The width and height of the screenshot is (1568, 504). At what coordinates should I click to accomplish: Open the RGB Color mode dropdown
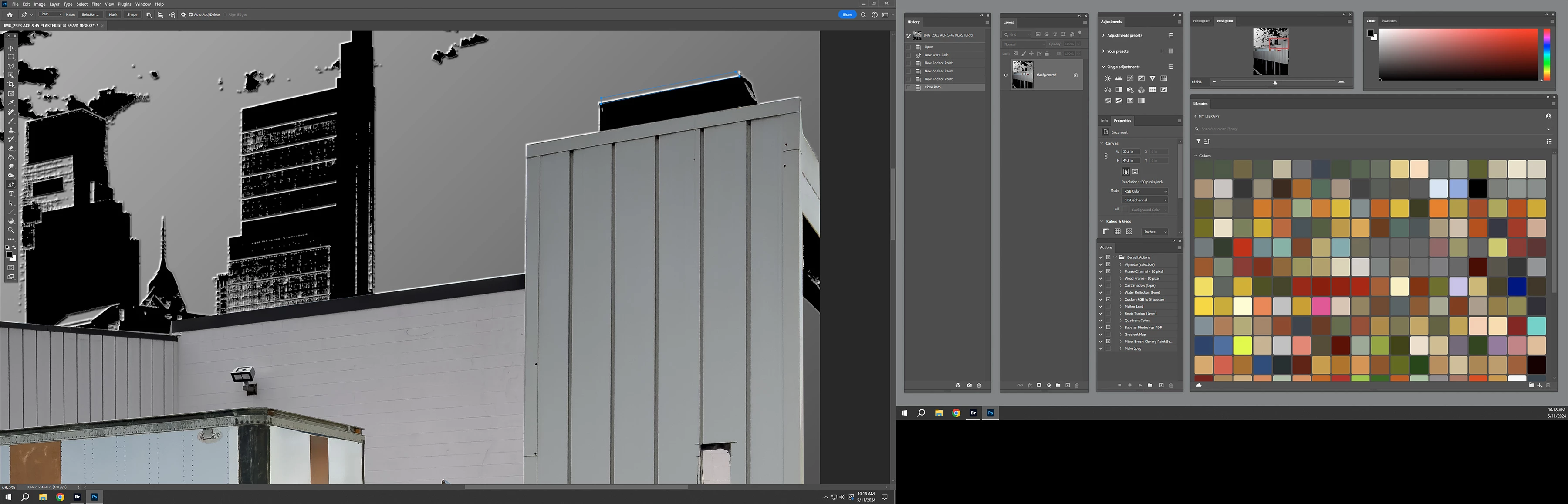coord(1145,191)
